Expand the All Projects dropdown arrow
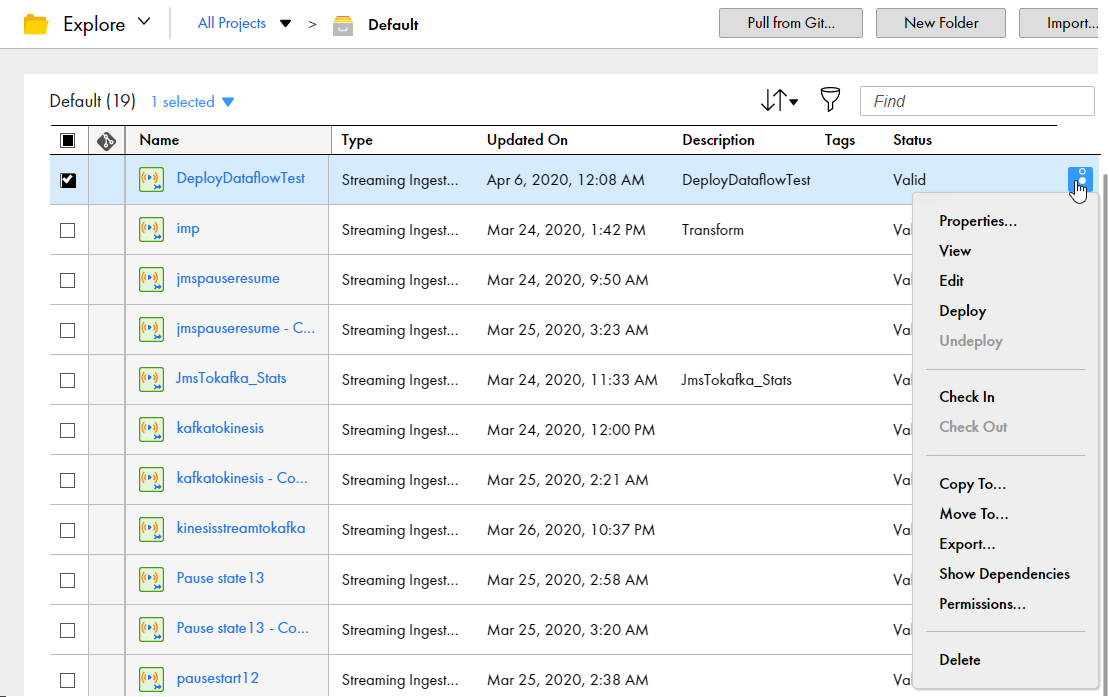The image size is (1109, 697). [285, 24]
